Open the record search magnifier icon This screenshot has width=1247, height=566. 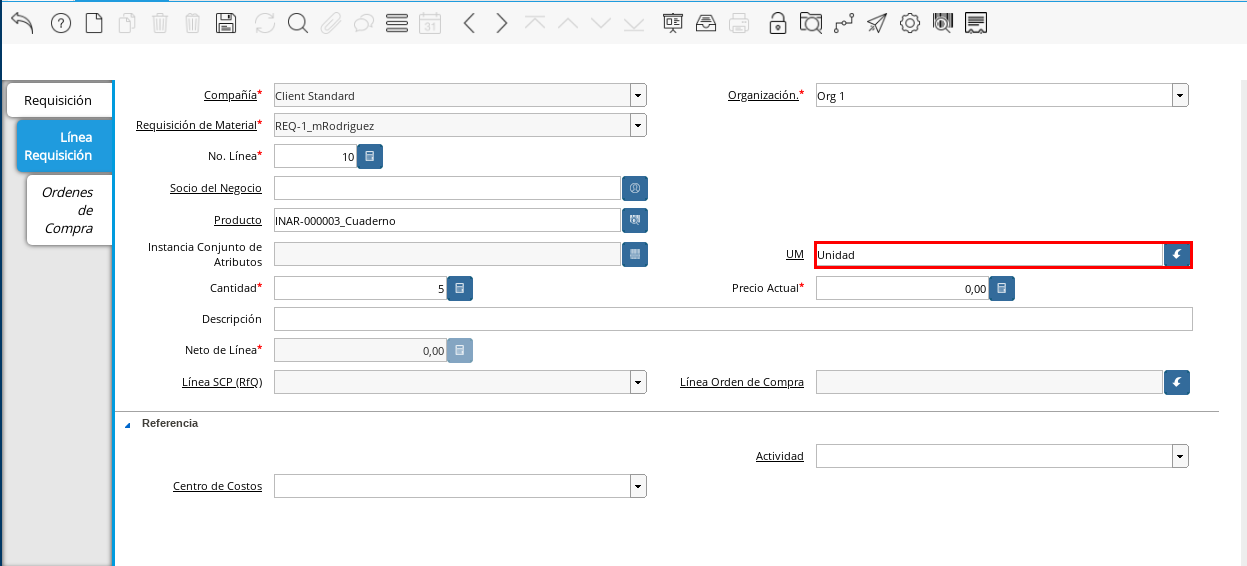pyautogui.click(x=297, y=24)
